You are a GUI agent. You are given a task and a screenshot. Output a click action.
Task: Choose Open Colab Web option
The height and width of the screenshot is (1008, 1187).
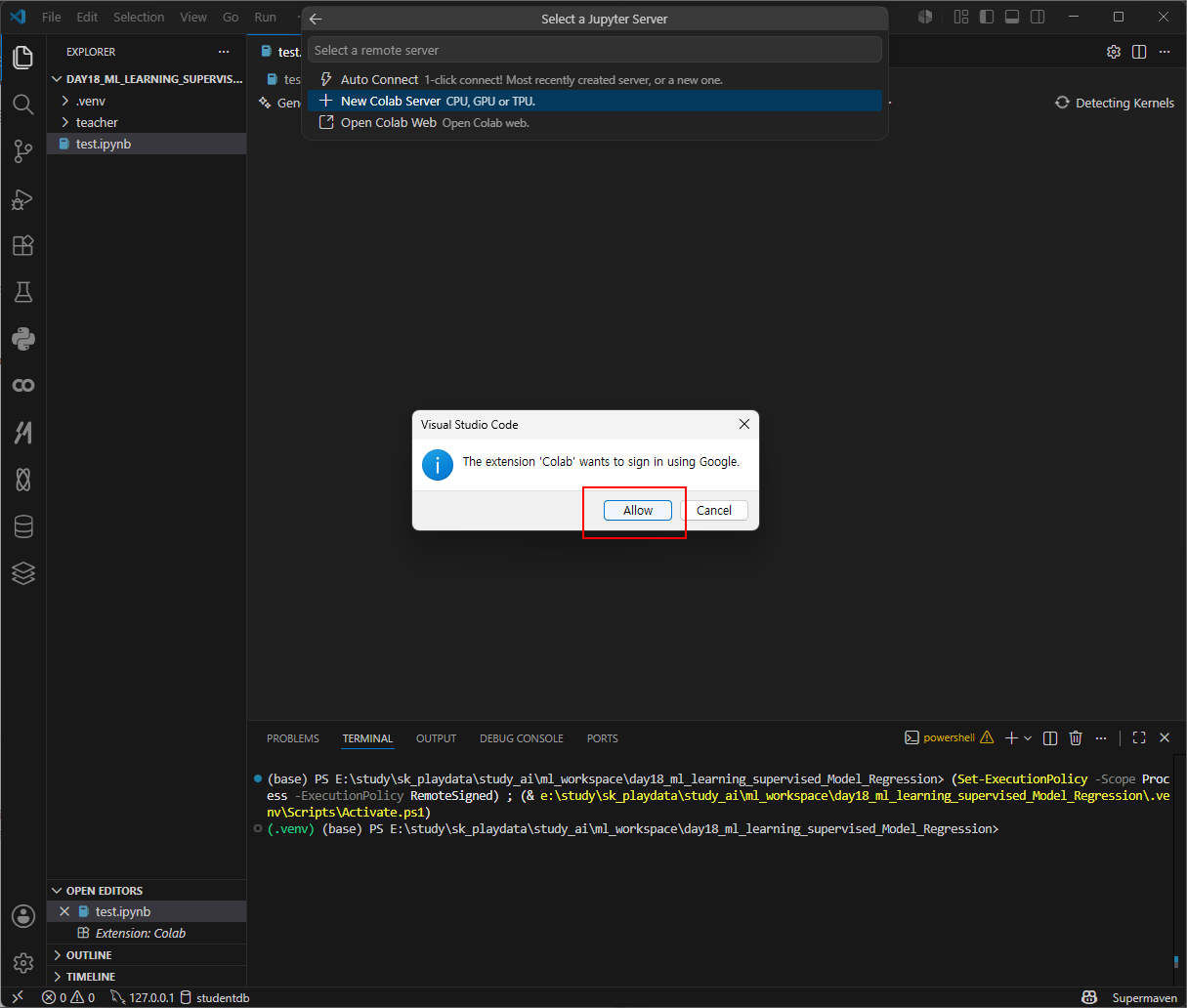coord(595,122)
